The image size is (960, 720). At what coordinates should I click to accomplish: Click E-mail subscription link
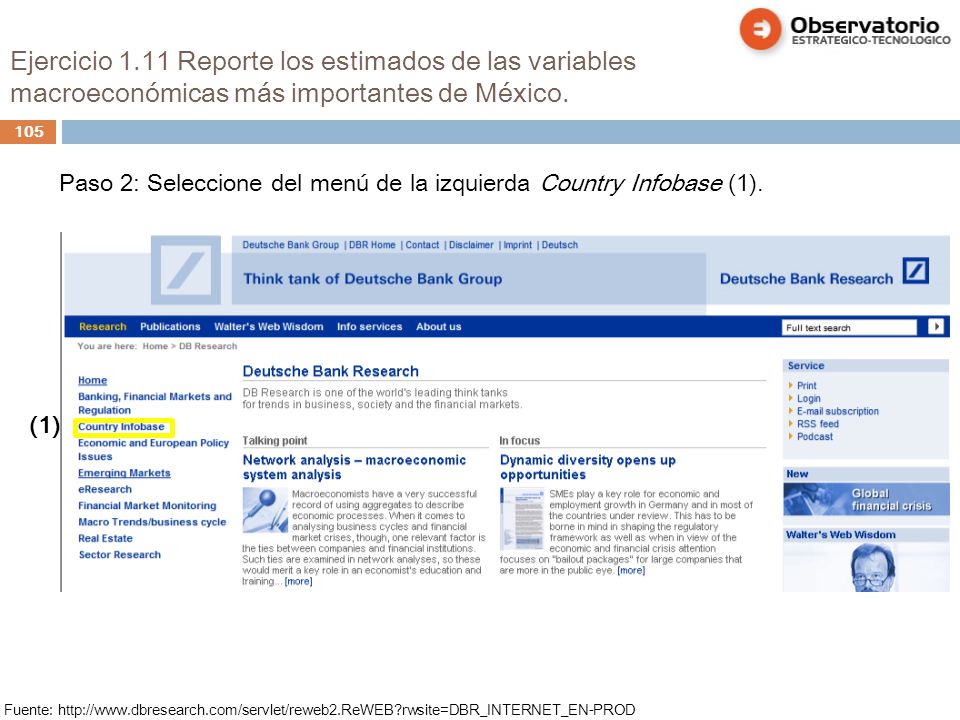click(x=838, y=411)
